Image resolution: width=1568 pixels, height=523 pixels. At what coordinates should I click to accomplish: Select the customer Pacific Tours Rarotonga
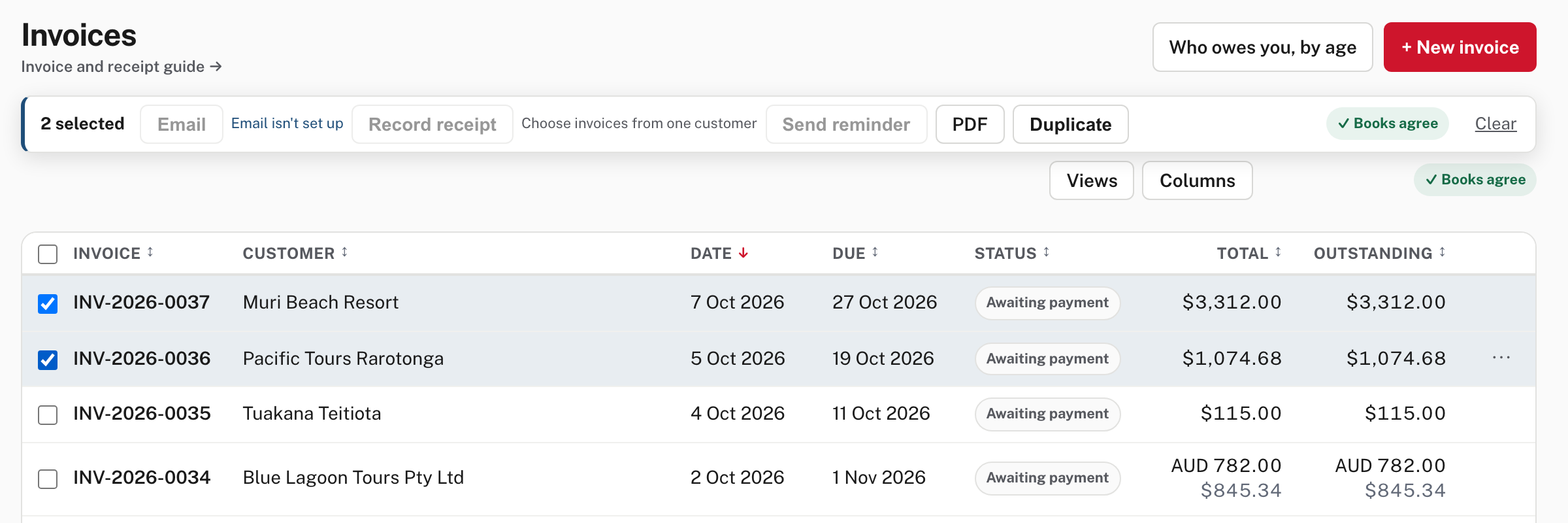[343, 358]
